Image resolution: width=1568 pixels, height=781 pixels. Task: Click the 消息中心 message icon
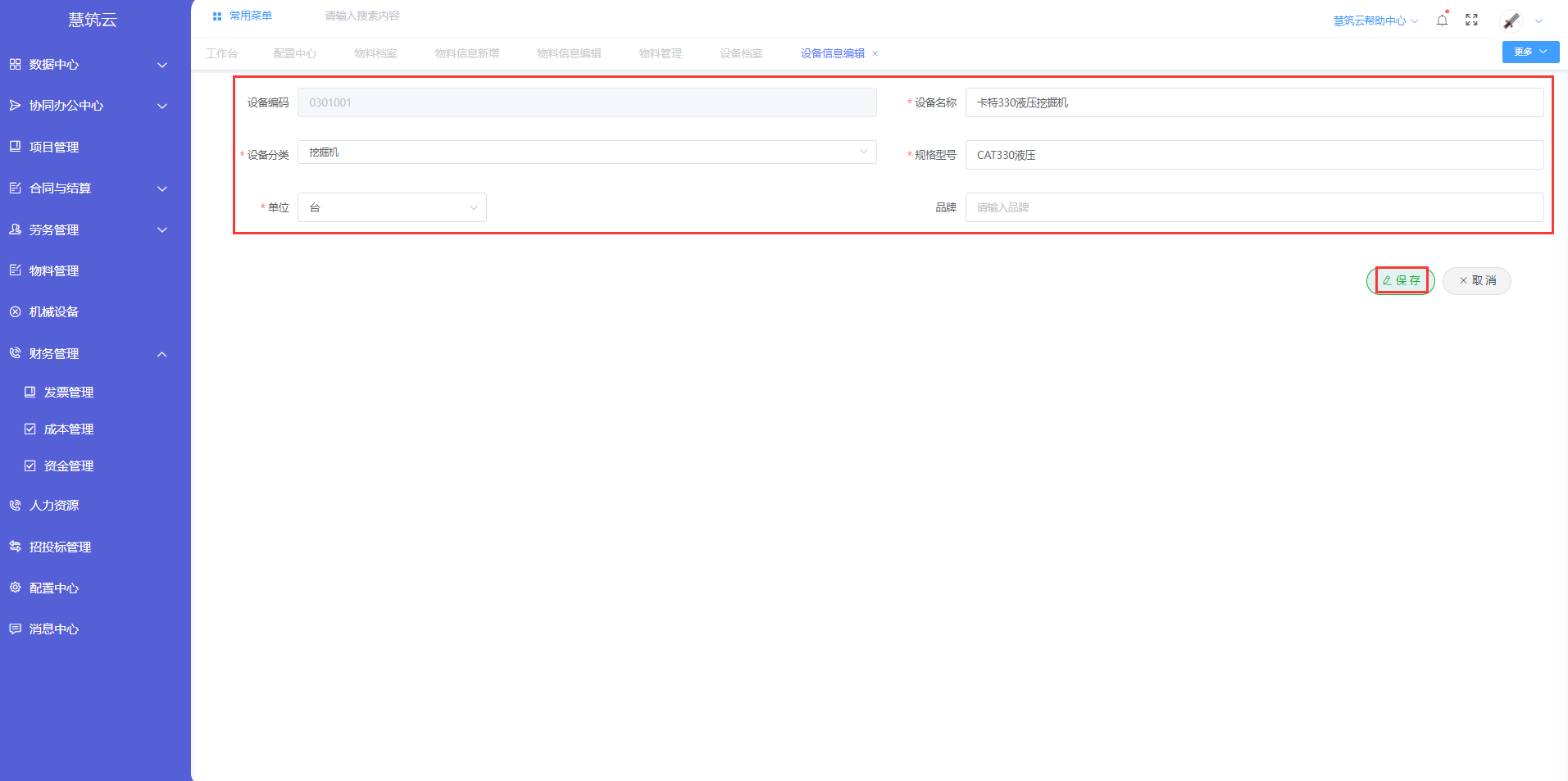click(15, 629)
